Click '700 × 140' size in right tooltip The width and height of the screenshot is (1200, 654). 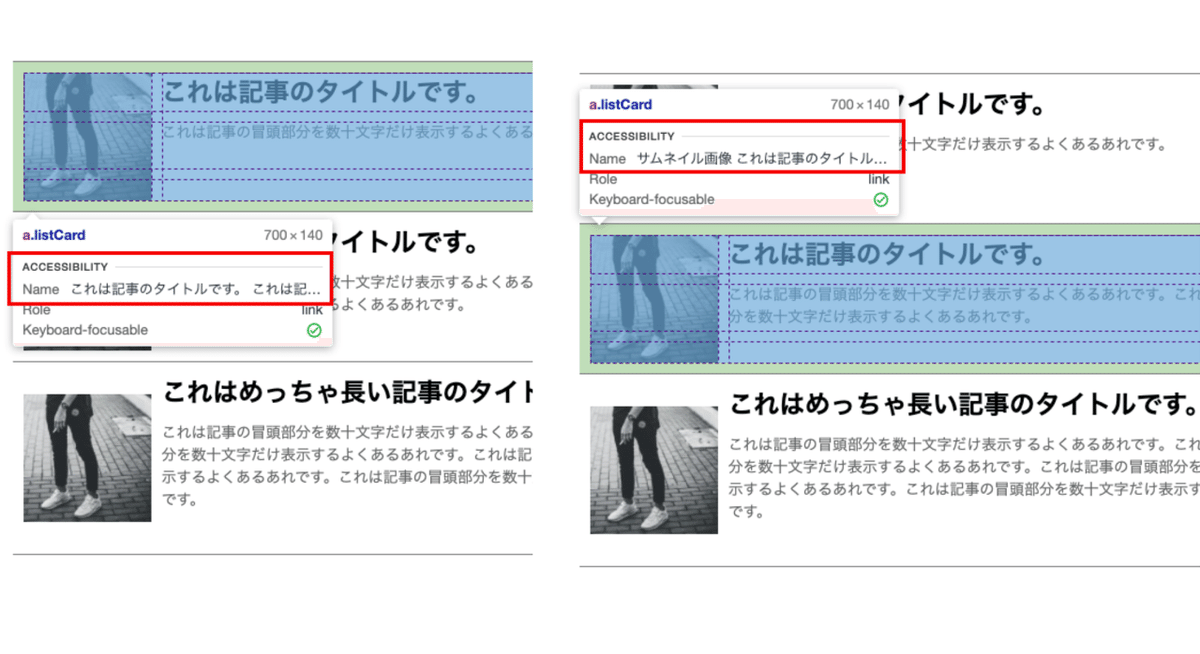[859, 105]
